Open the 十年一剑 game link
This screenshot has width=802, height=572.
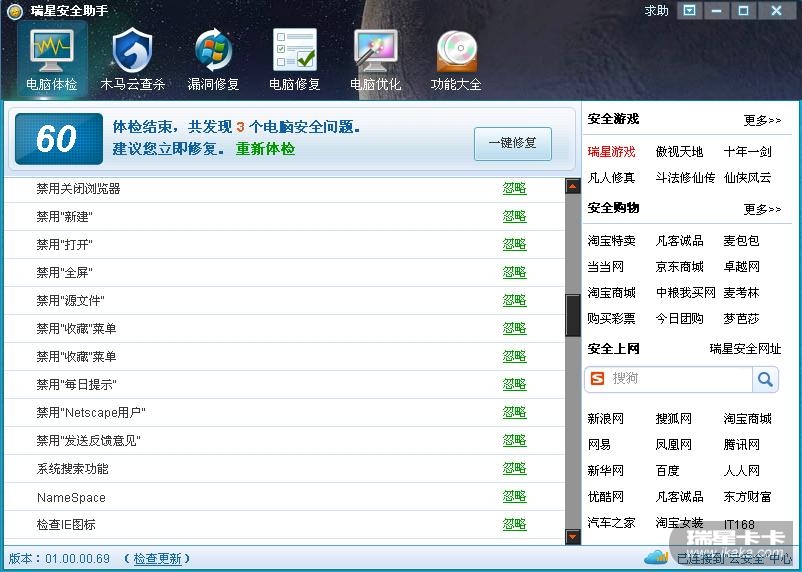pos(747,152)
